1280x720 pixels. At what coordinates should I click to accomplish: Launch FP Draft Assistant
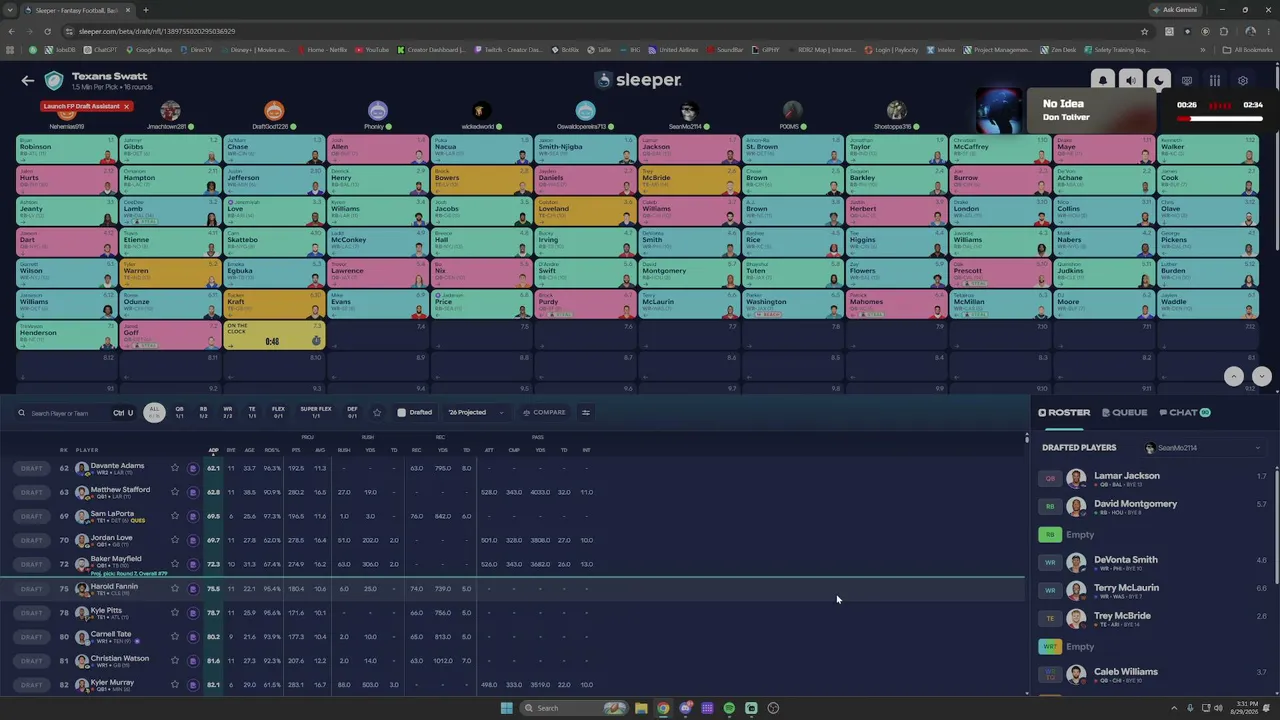(80, 106)
